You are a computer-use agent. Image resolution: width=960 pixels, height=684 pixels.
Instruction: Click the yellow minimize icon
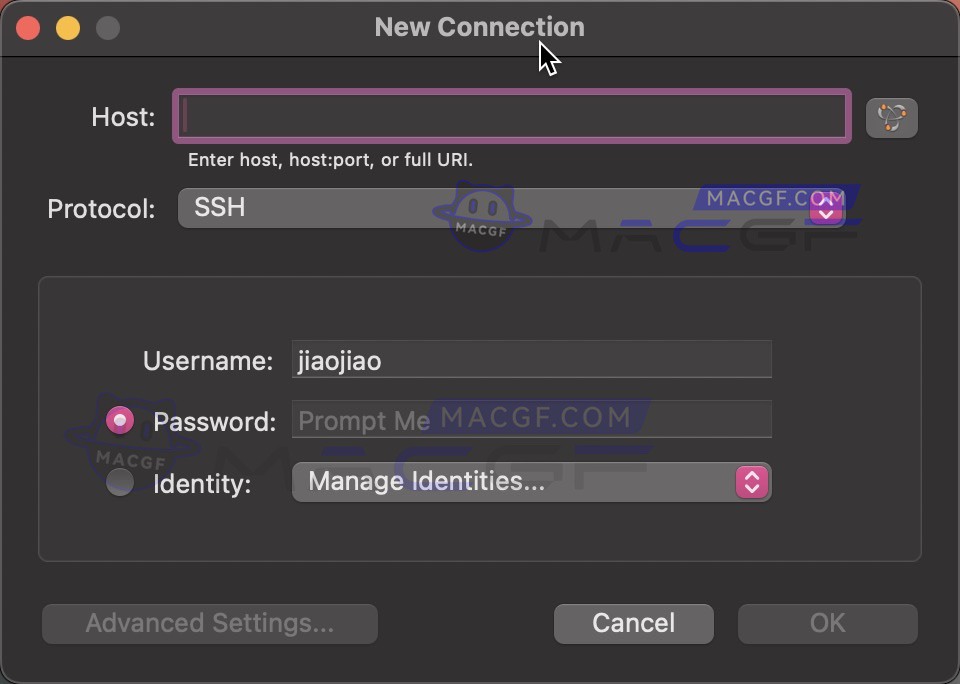click(x=67, y=28)
